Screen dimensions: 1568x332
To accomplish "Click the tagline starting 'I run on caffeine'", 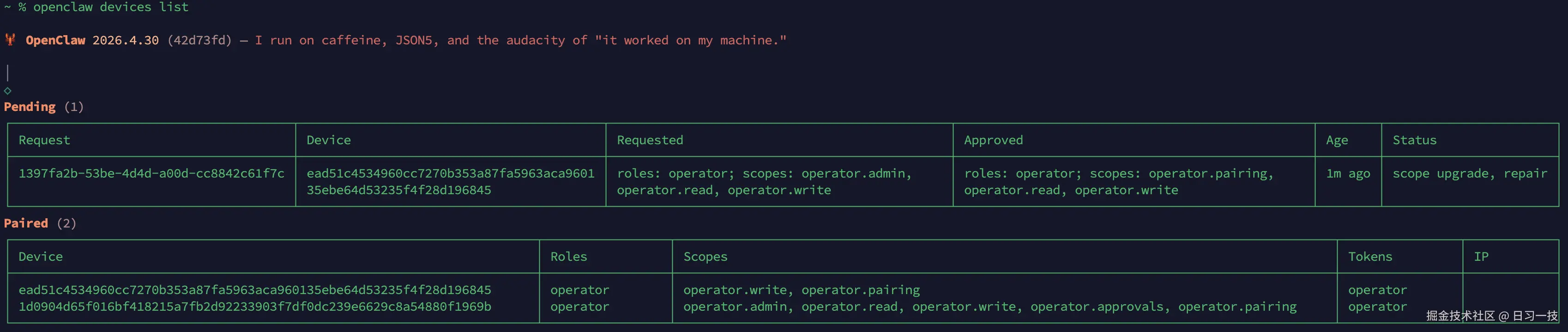I will [520, 40].
